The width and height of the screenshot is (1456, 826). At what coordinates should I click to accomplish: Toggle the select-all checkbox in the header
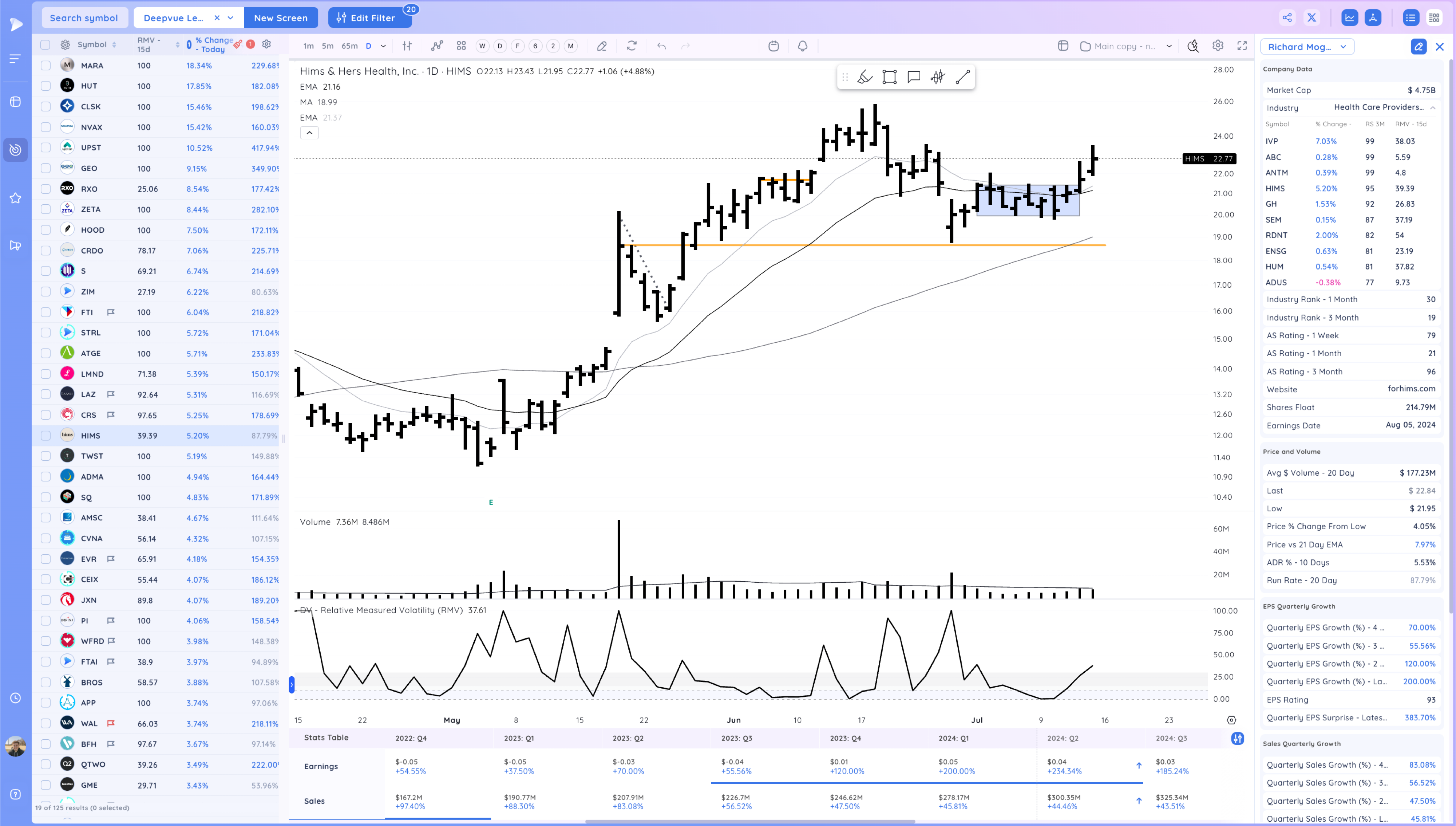pos(45,45)
